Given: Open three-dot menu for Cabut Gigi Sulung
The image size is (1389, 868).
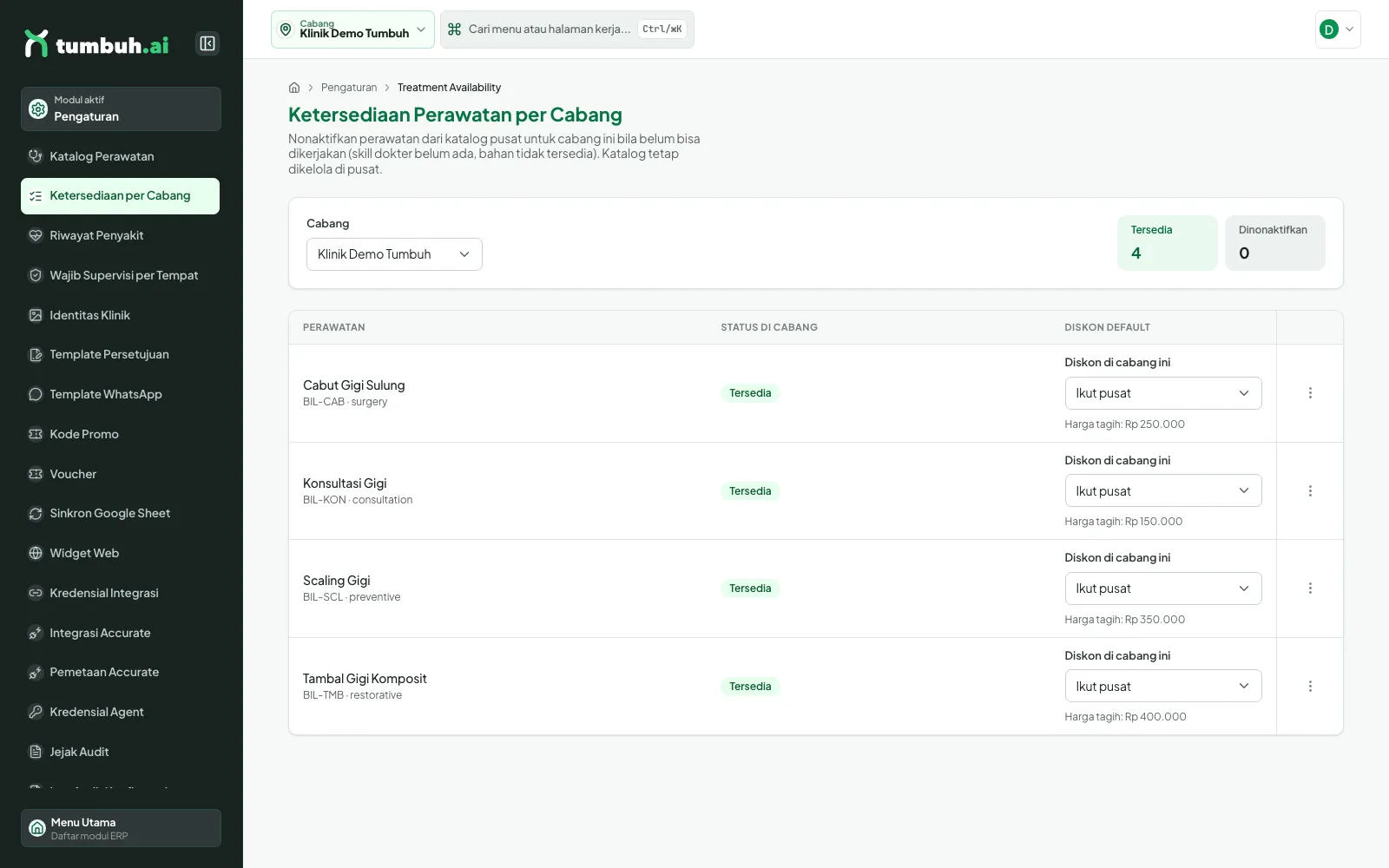Looking at the screenshot, I should pos(1310,393).
